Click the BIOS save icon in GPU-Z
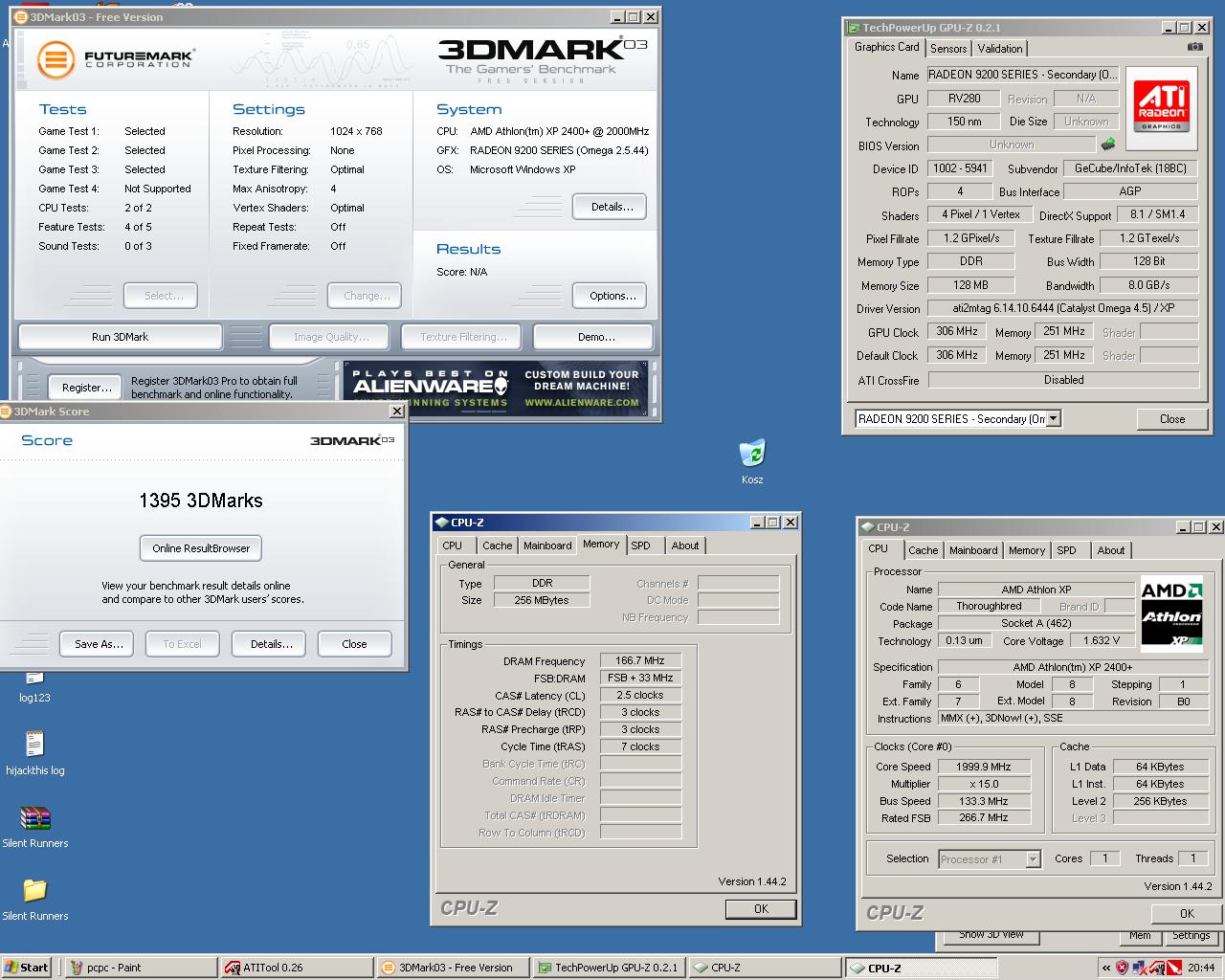Image resolution: width=1225 pixels, height=980 pixels. pos(1108,145)
